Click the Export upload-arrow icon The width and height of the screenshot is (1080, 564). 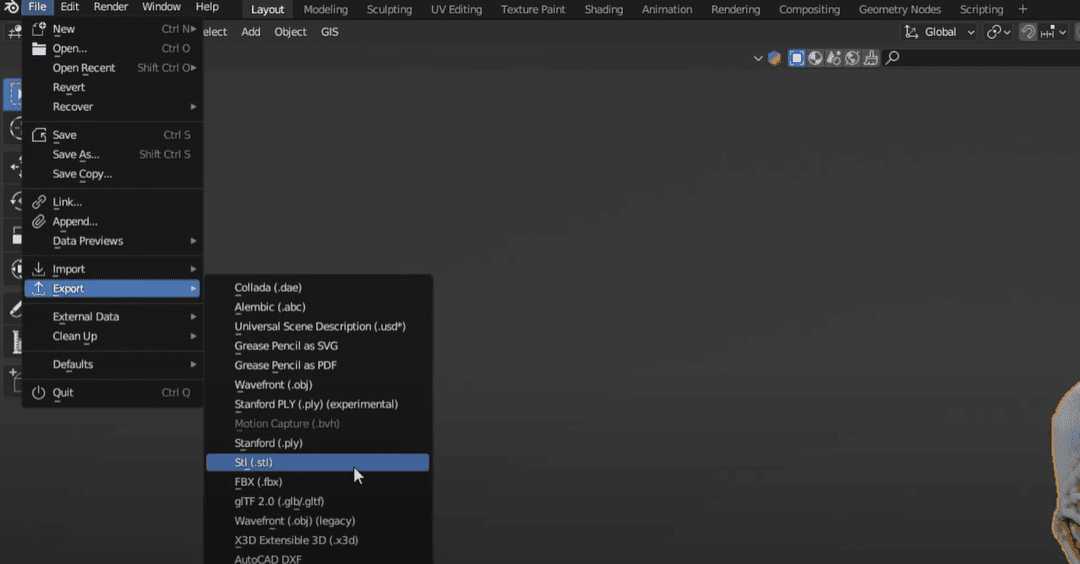[x=39, y=289]
